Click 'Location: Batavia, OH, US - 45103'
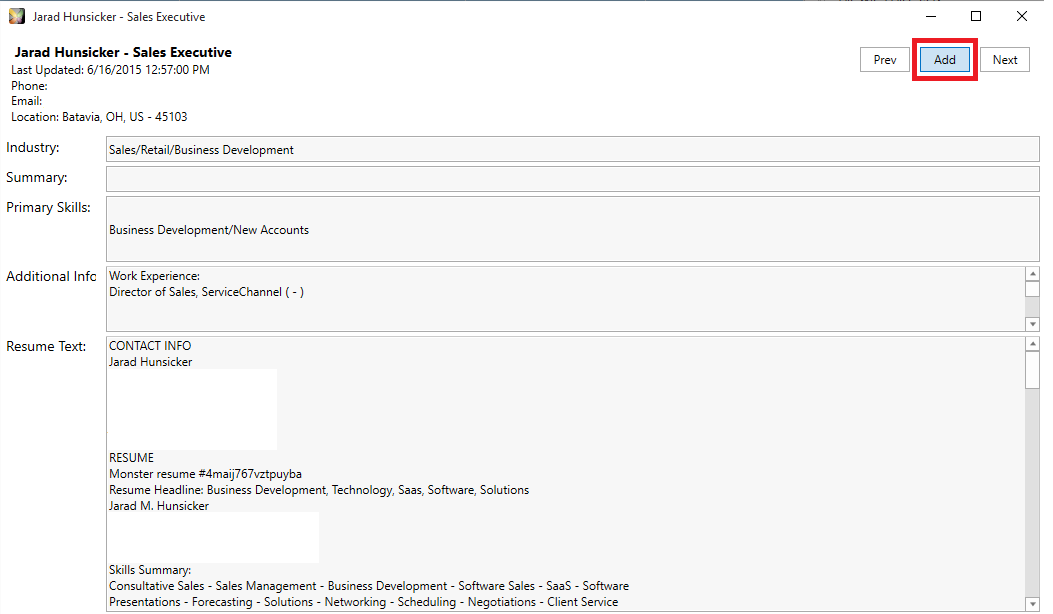This screenshot has height=614, width=1053. click(x=99, y=117)
